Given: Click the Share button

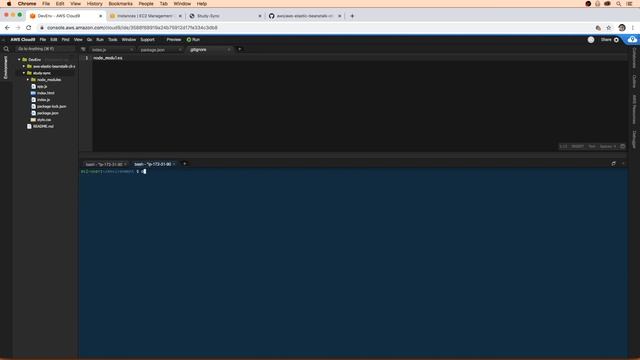Looking at the screenshot, I should pos(606,40).
